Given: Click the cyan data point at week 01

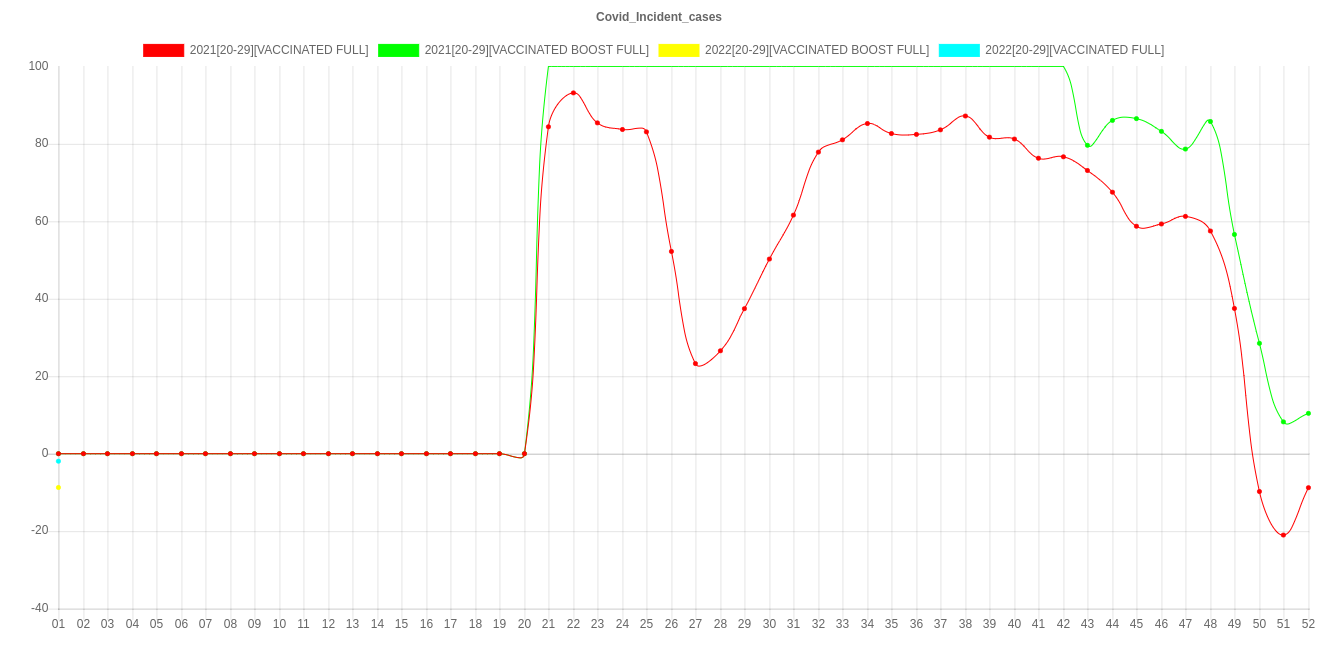Looking at the screenshot, I should [58, 461].
